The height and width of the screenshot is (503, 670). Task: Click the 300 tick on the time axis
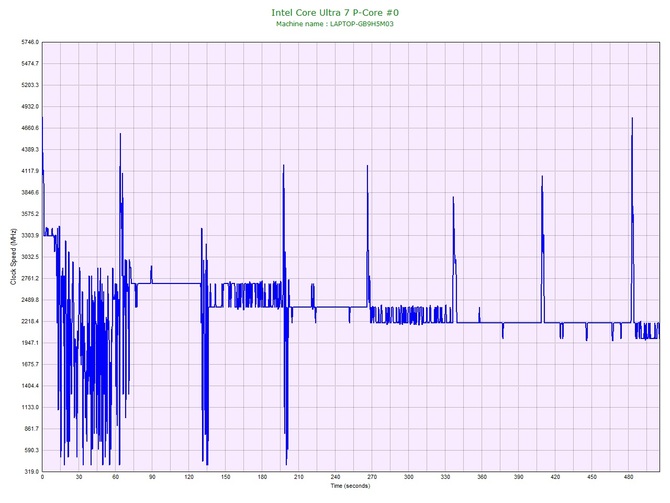tap(409, 477)
